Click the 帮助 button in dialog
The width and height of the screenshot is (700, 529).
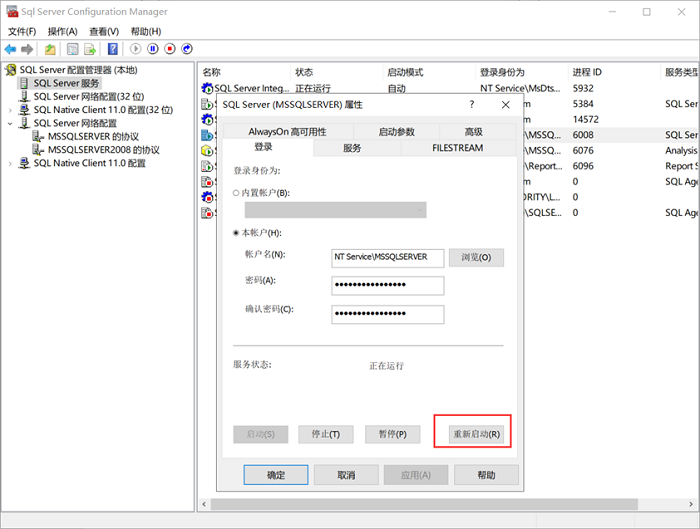487,475
